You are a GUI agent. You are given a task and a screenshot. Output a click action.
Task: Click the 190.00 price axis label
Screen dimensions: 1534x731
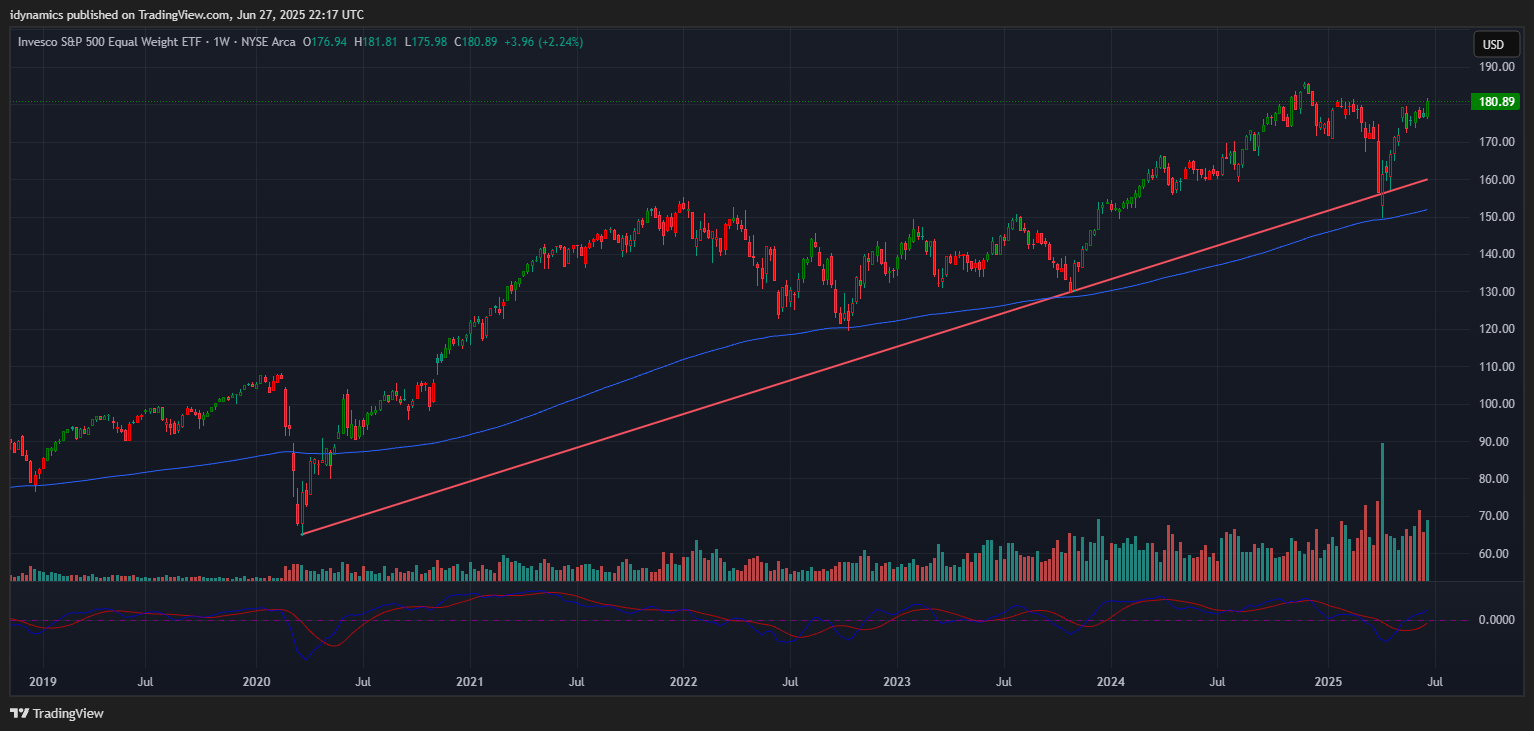[x=1497, y=67]
